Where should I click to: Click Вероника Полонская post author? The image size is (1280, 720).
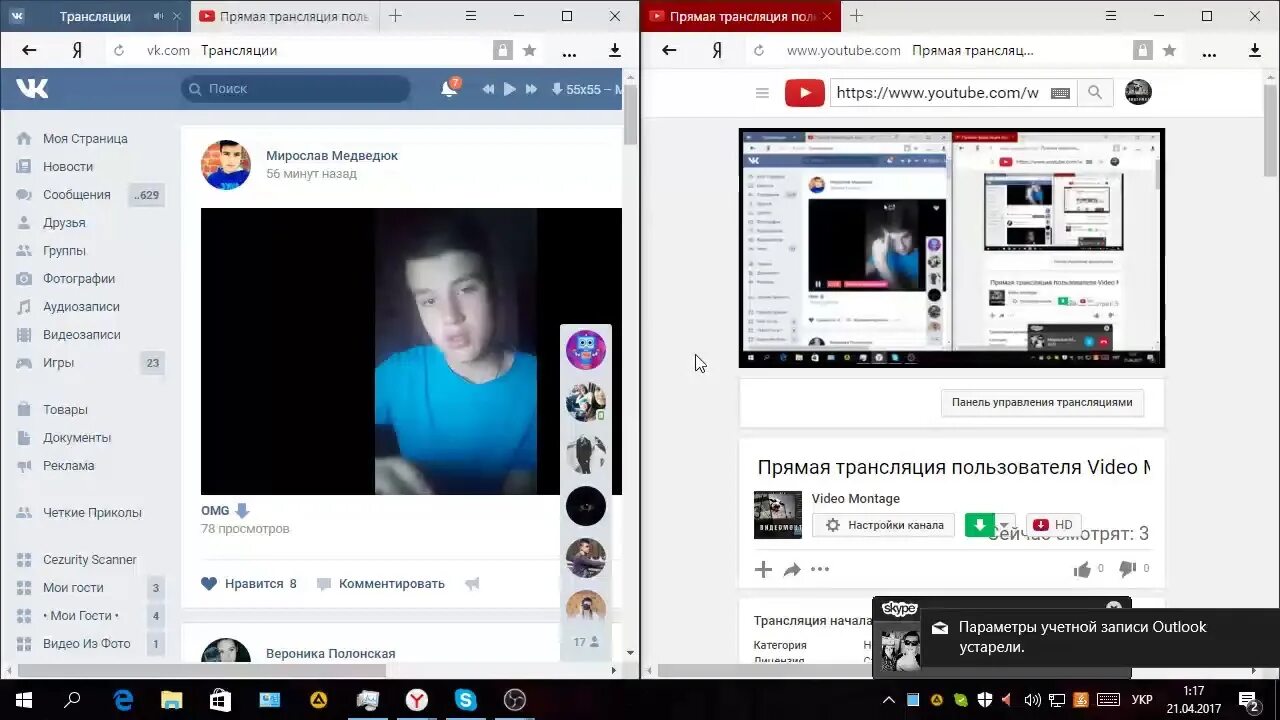tap(331, 654)
